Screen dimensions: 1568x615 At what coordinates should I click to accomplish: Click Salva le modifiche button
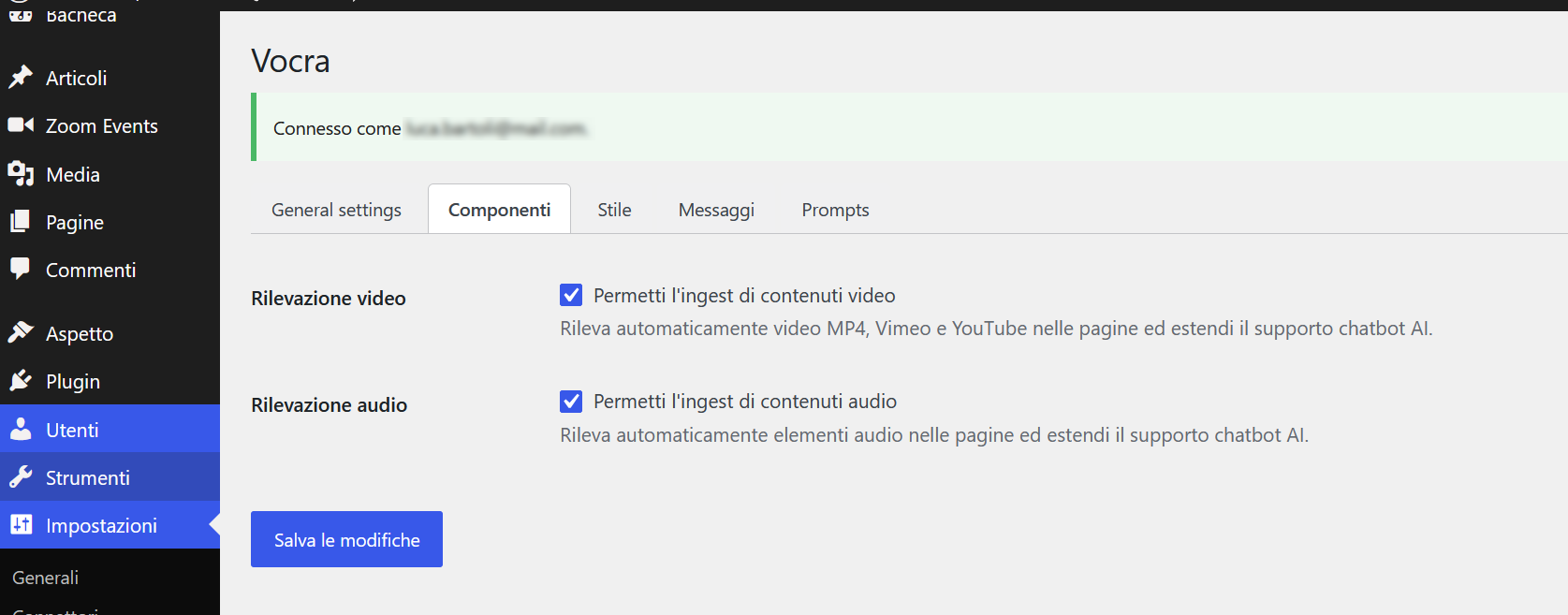346,539
